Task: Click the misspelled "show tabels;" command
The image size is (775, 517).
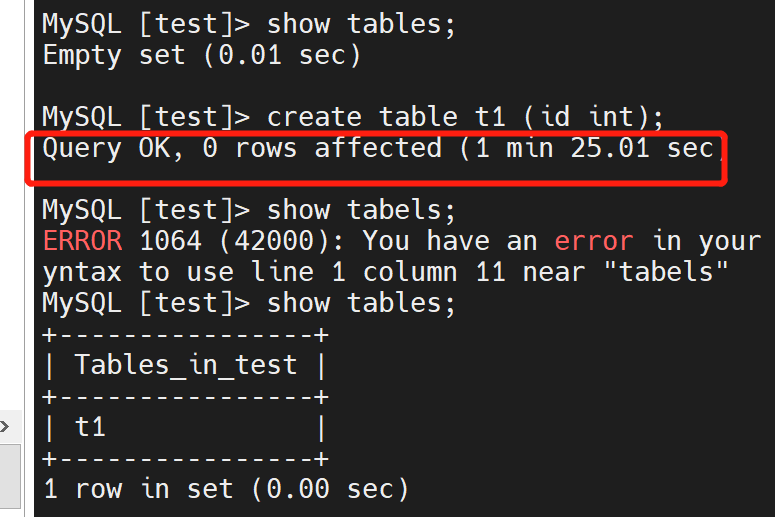Action: click(361, 210)
